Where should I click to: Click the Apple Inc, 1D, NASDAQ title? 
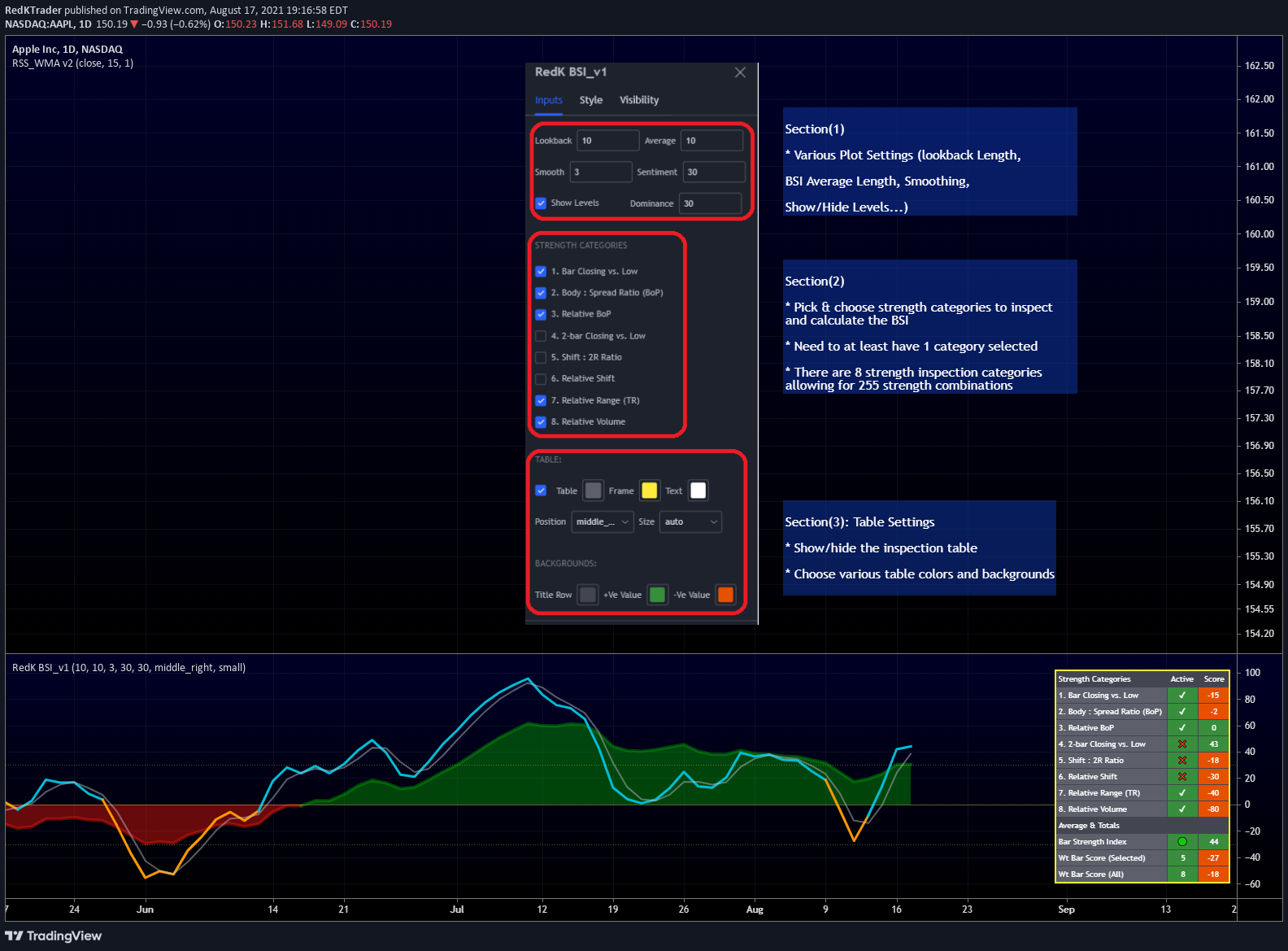click(67, 50)
